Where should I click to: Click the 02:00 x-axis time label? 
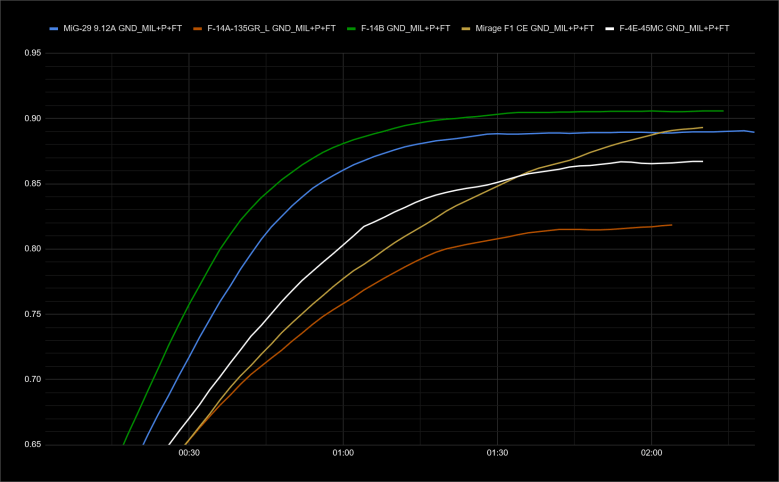pos(651,454)
